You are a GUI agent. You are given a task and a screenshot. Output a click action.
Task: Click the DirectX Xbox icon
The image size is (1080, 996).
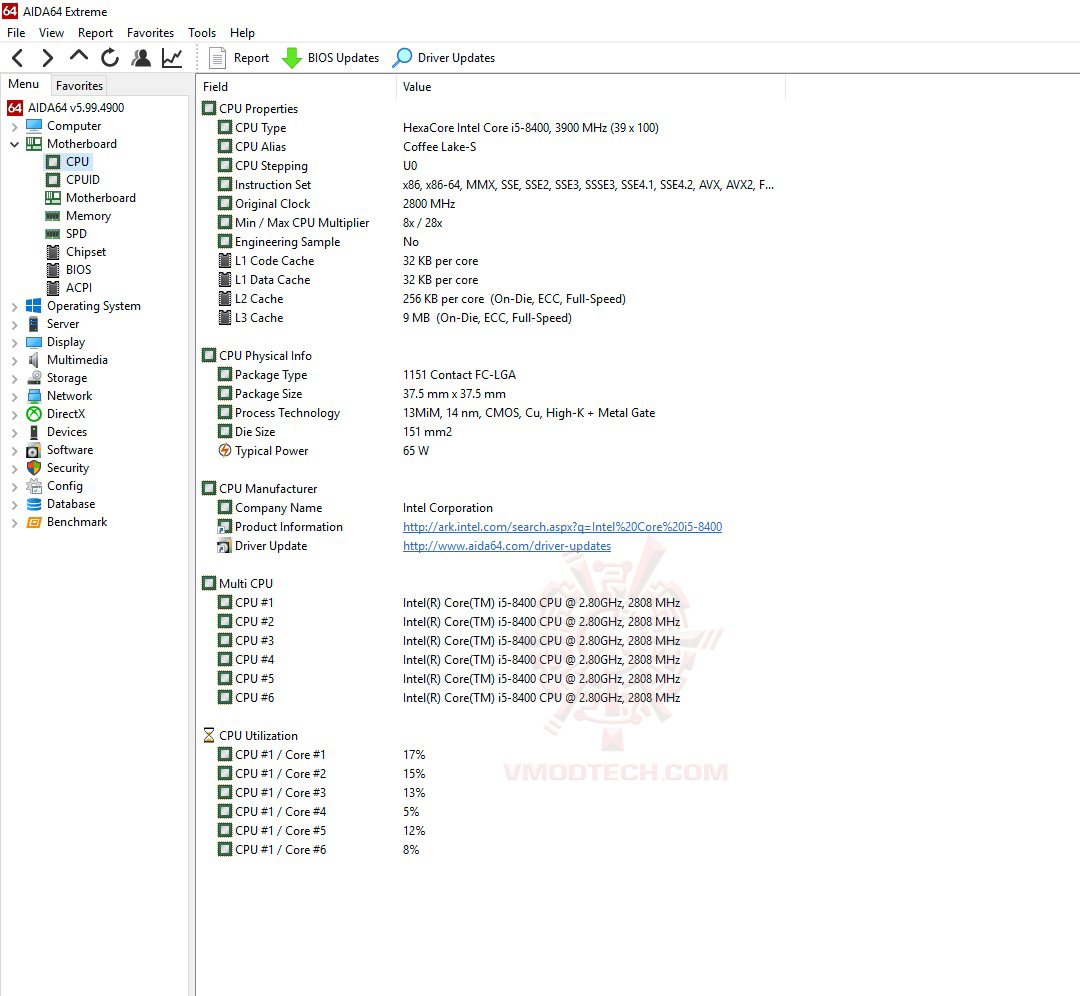[x=34, y=414]
